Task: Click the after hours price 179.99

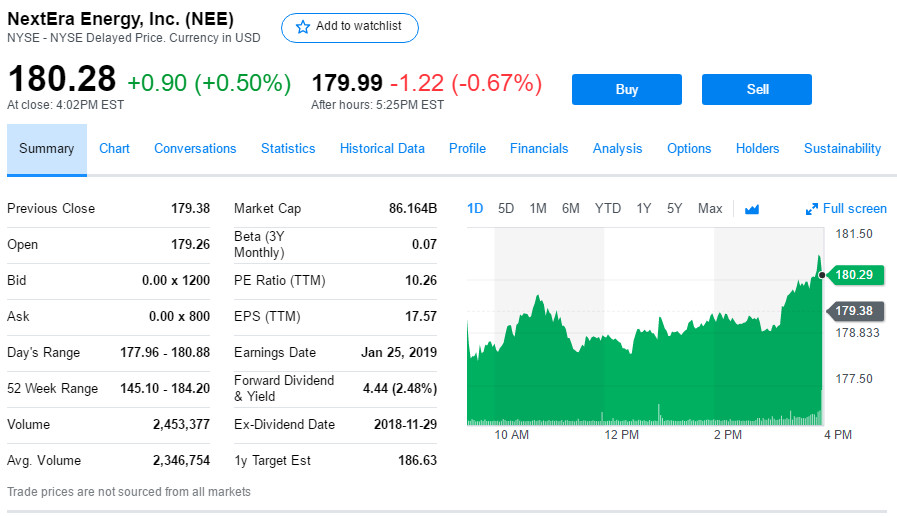Action: [x=347, y=84]
